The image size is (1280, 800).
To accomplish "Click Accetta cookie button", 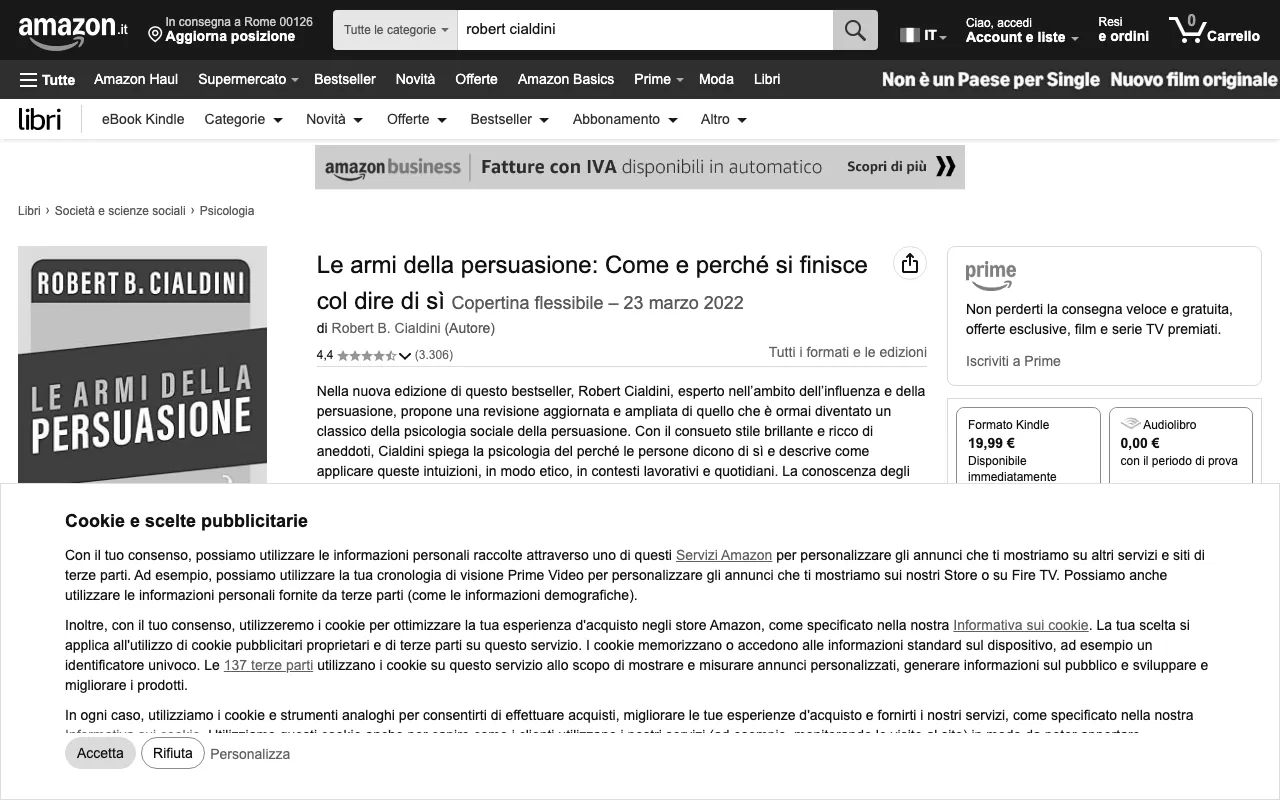I will click(100, 753).
